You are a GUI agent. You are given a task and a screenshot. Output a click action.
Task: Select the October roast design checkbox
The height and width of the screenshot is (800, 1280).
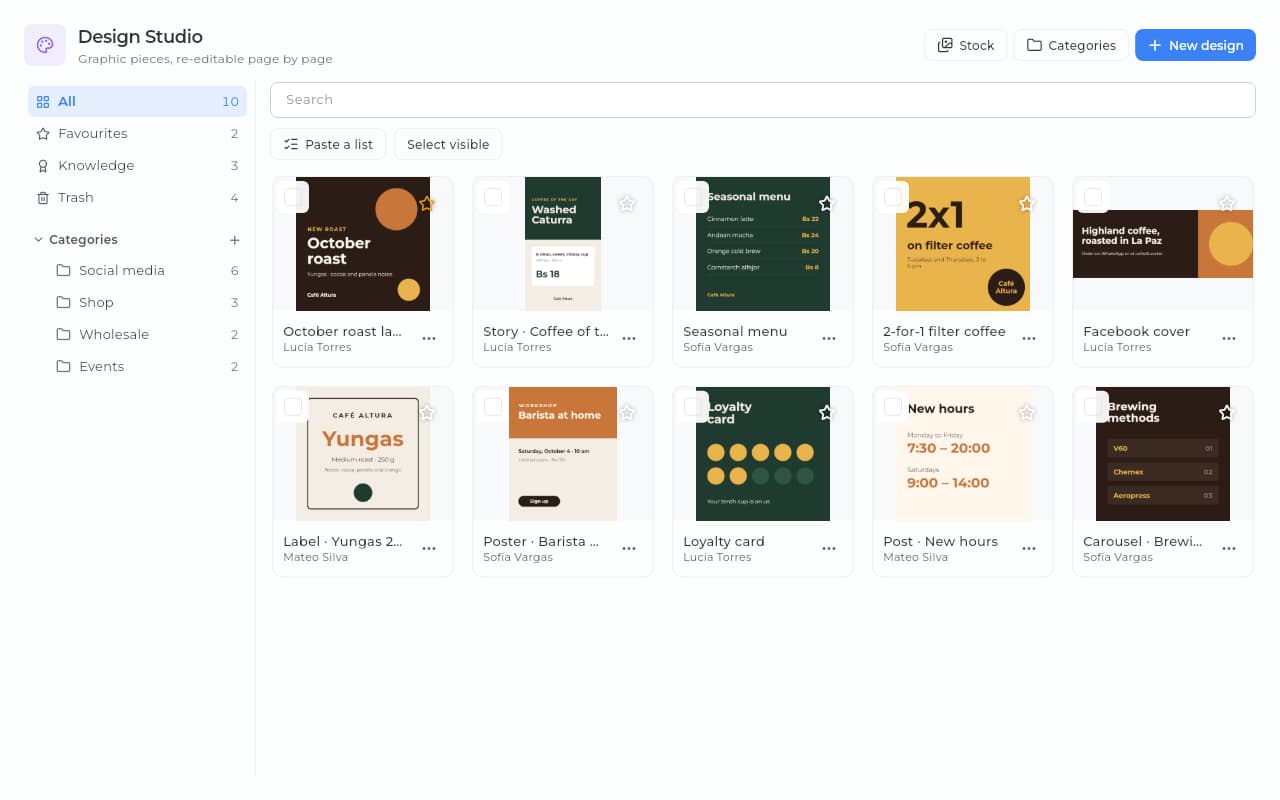click(x=293, y=197)
